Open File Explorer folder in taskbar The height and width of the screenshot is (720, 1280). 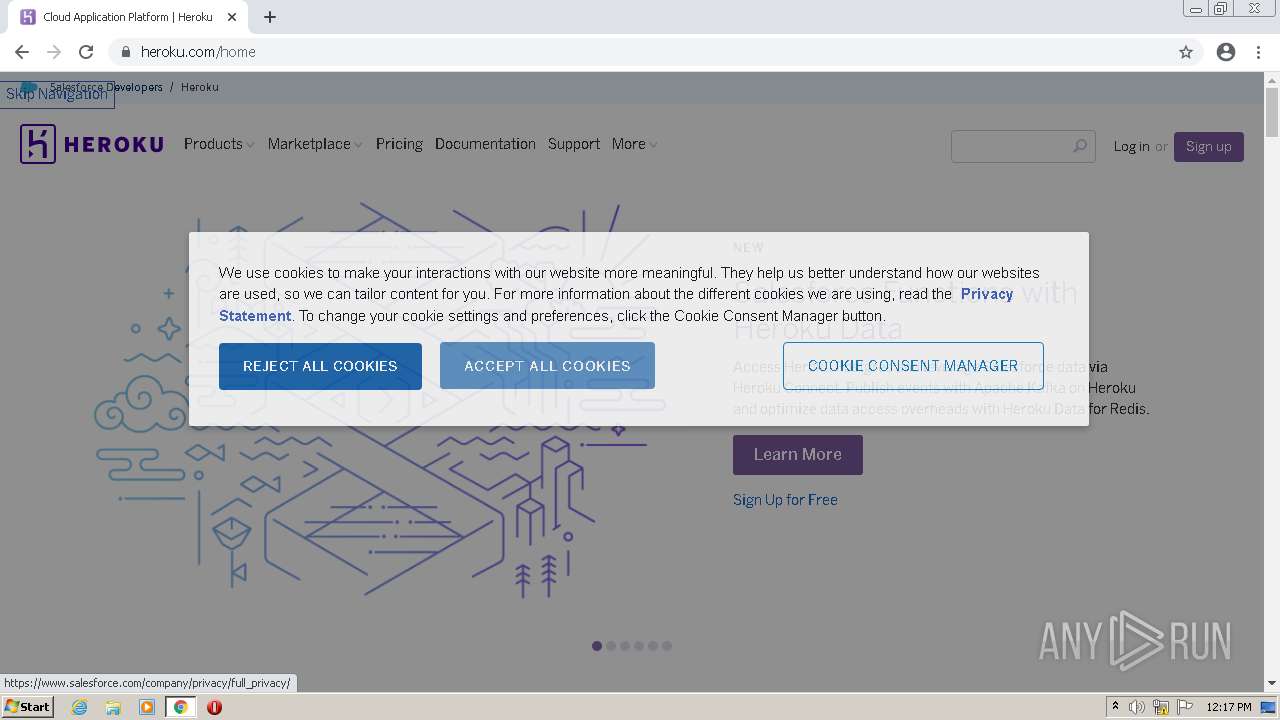click(x=113, y=707)
